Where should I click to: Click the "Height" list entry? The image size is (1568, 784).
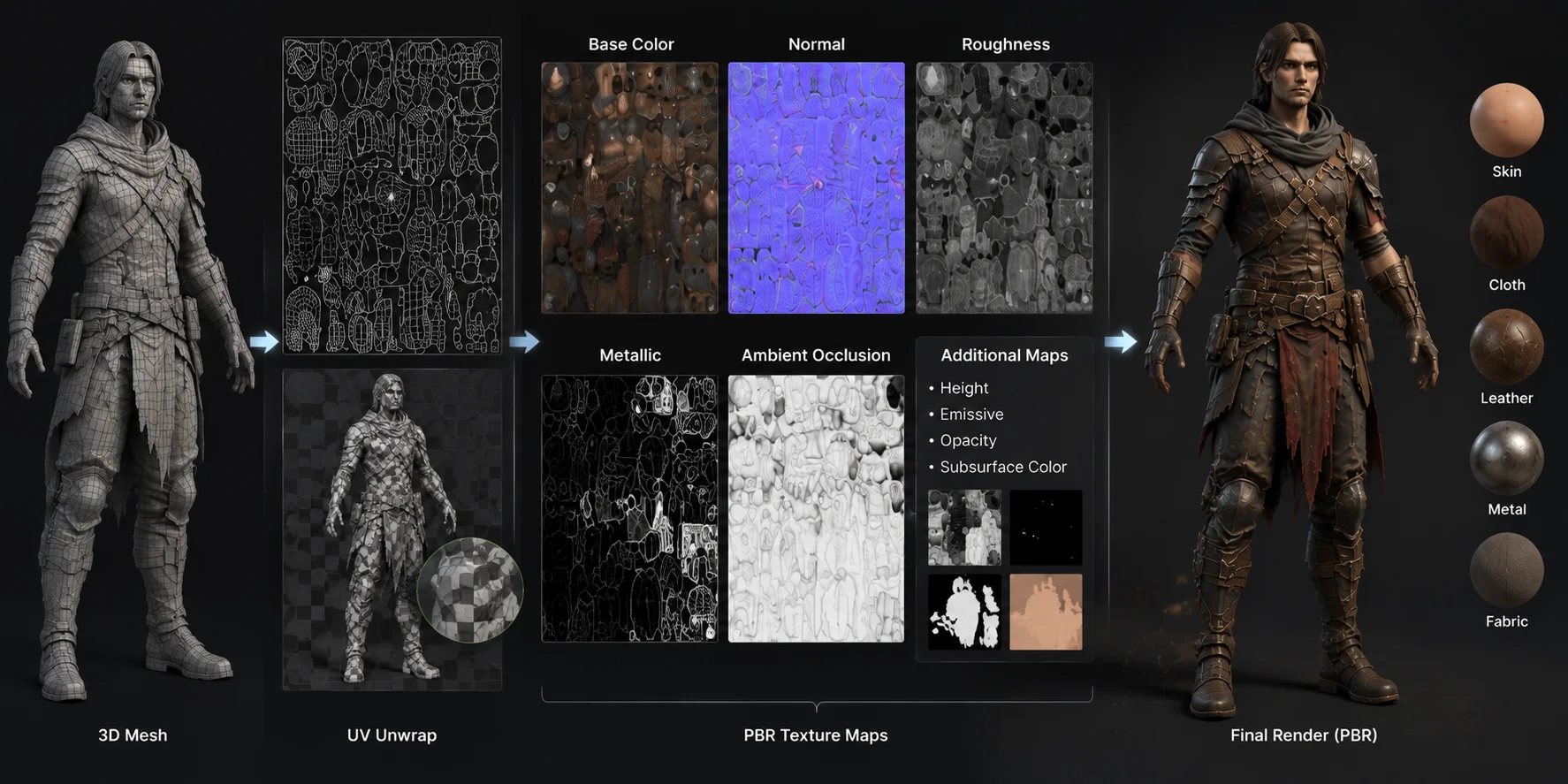point(963,388)
